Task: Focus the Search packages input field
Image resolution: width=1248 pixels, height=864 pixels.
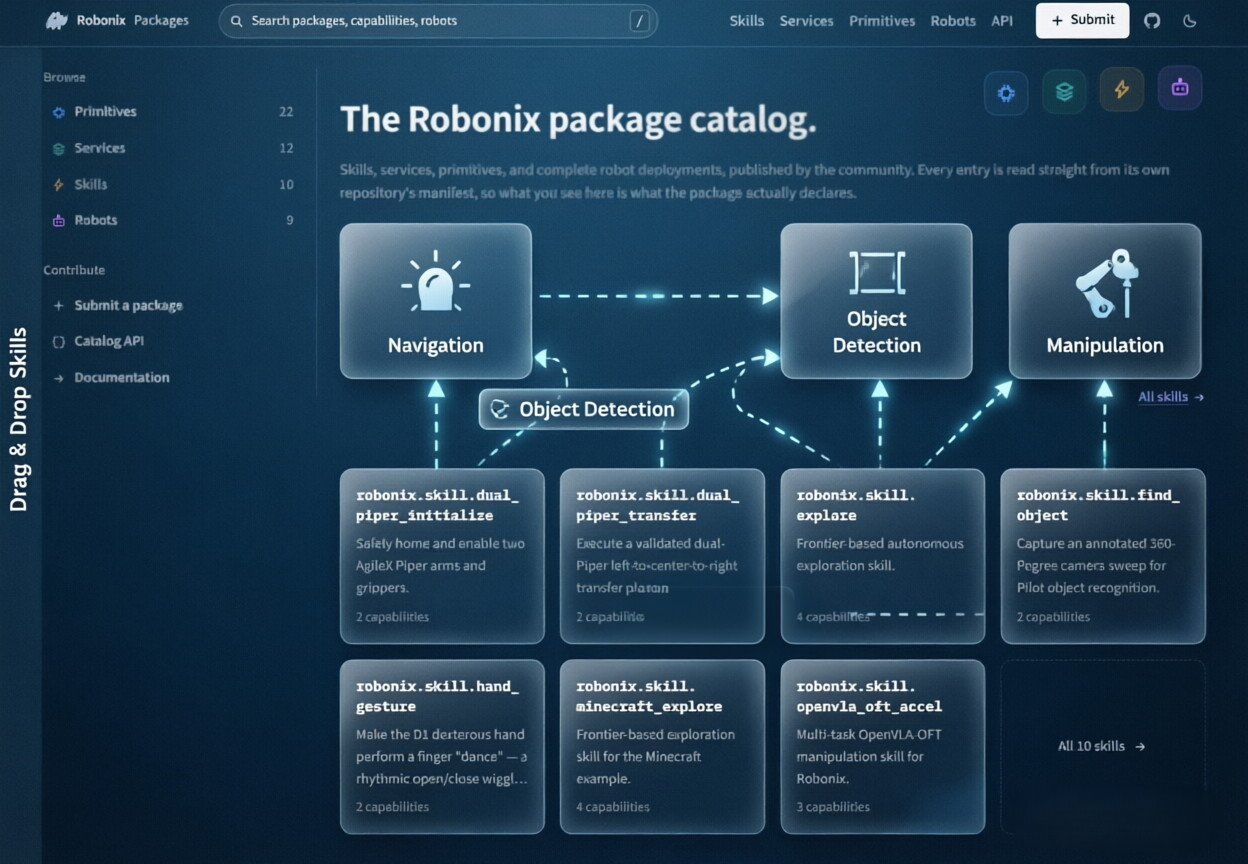Action: (438, 21)
